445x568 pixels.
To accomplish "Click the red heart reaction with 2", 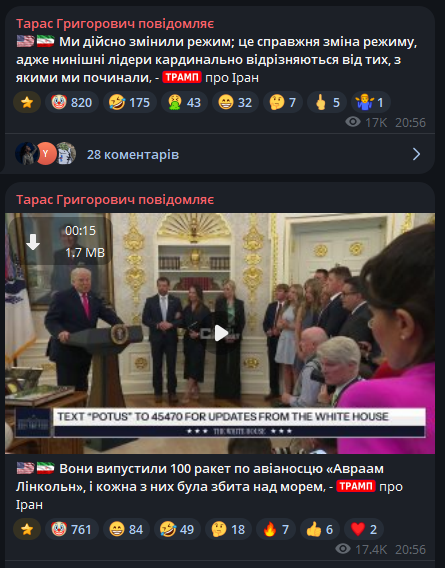I will point(363,529).
